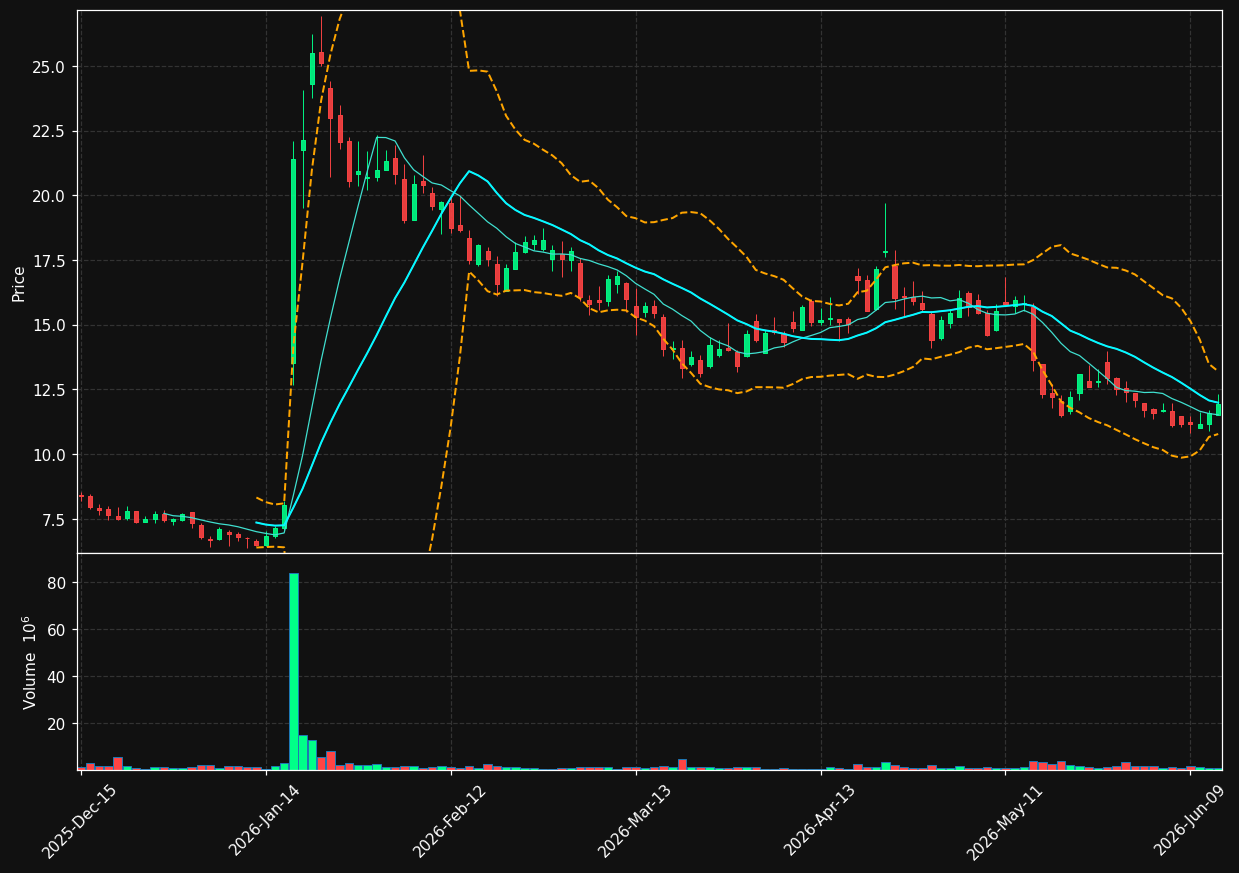The image size is (1239, 873).
Task: Click the large green January breakout candlestick
Action: pyautogui.click(x=294, y=261)
